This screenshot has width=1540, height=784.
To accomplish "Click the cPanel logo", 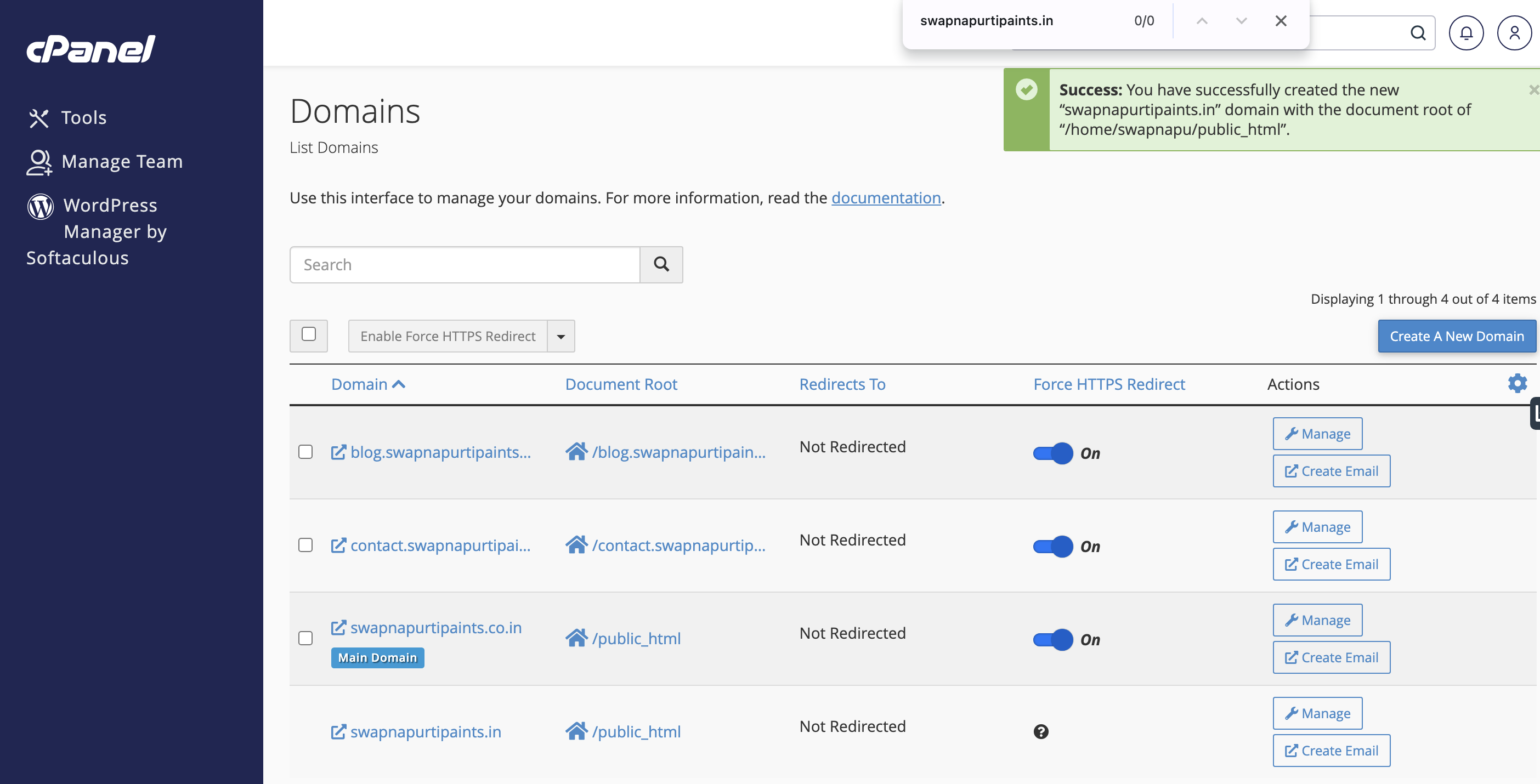I will click(x=91, y=48).
